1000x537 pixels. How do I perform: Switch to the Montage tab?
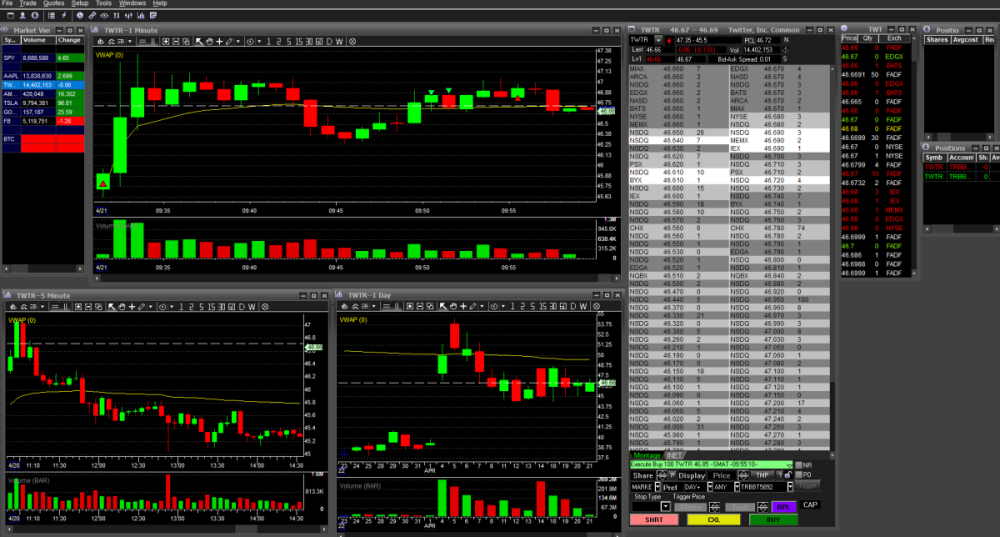click(x=647, y=455)
